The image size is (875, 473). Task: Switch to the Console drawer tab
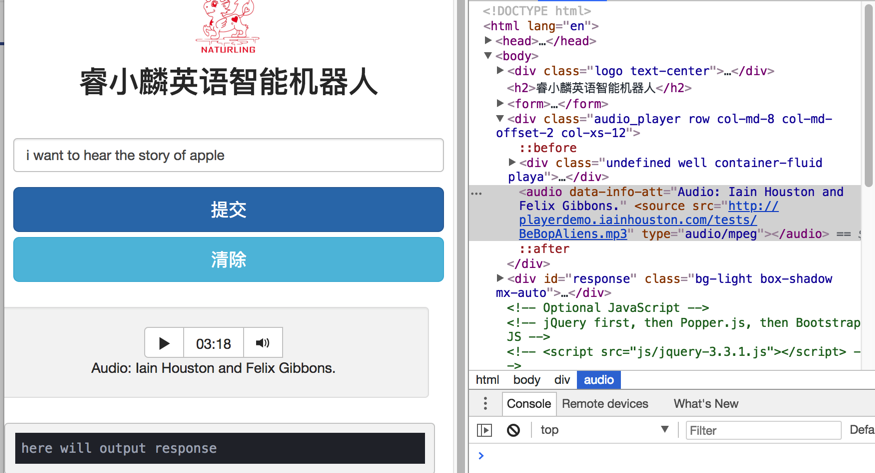coord(528,404)
